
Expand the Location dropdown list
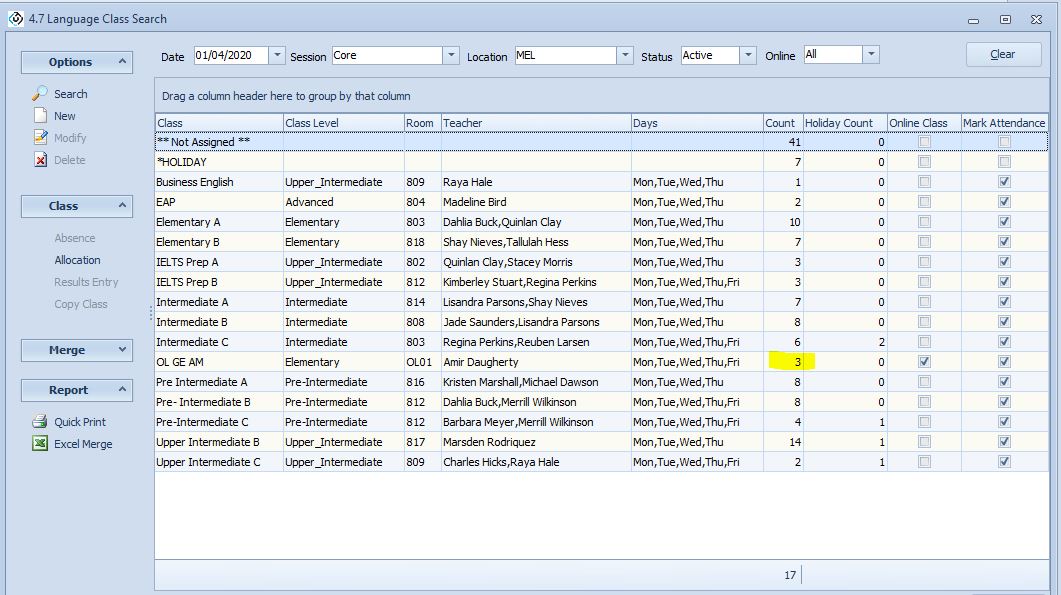tap(625, 56)
